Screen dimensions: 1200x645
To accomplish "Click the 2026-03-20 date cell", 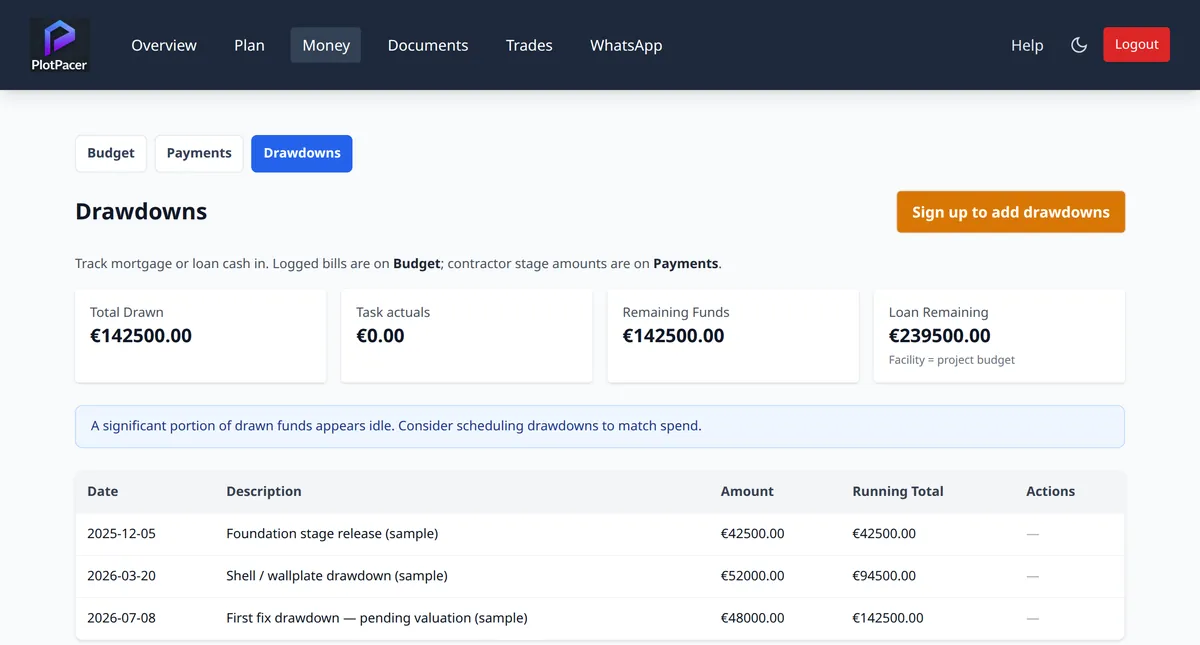I will tap(122, 576).
